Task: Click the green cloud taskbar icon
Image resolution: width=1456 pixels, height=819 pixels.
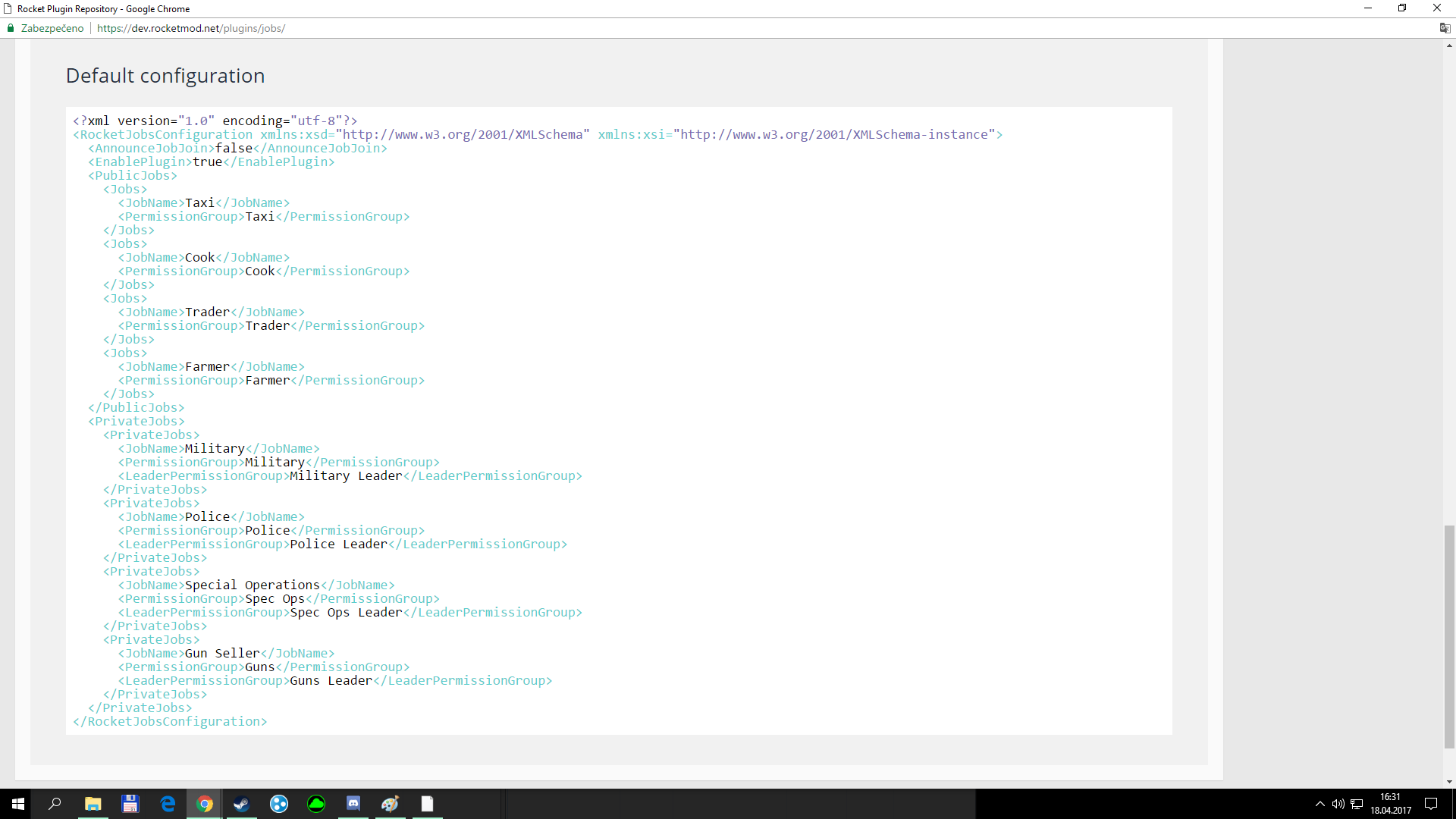Action: 316,804
